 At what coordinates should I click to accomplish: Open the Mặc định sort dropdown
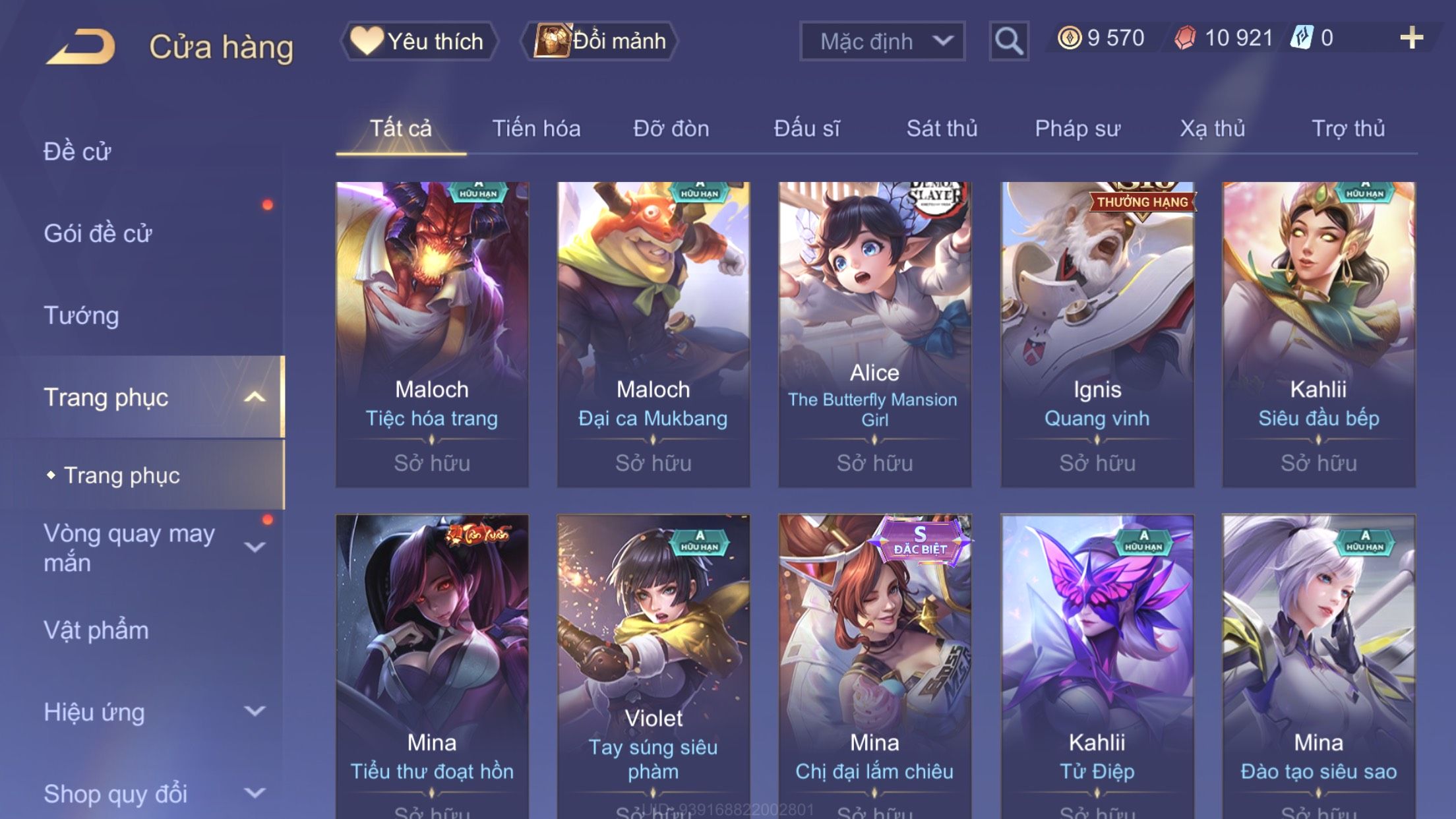coord(882,41)
